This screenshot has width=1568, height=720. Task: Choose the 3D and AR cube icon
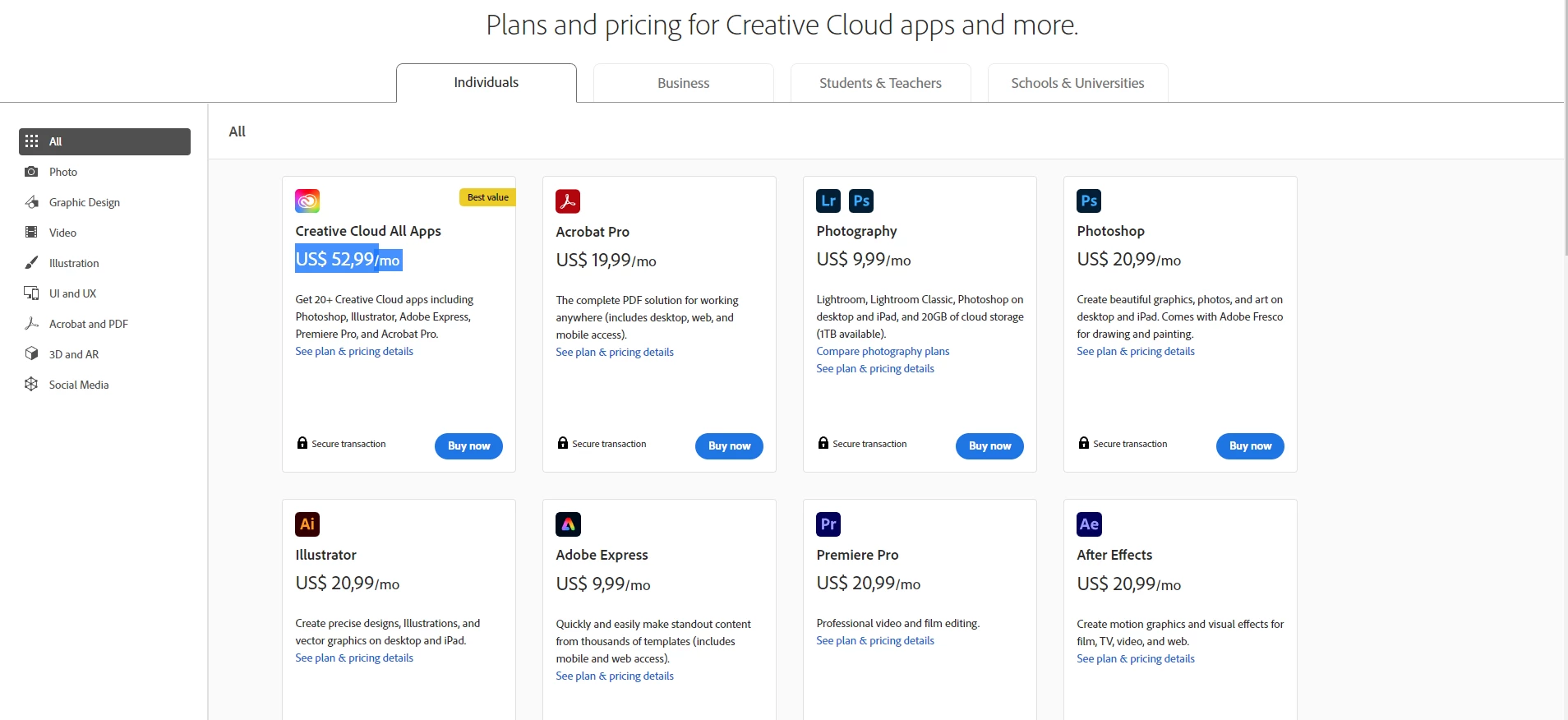(31, 354)
